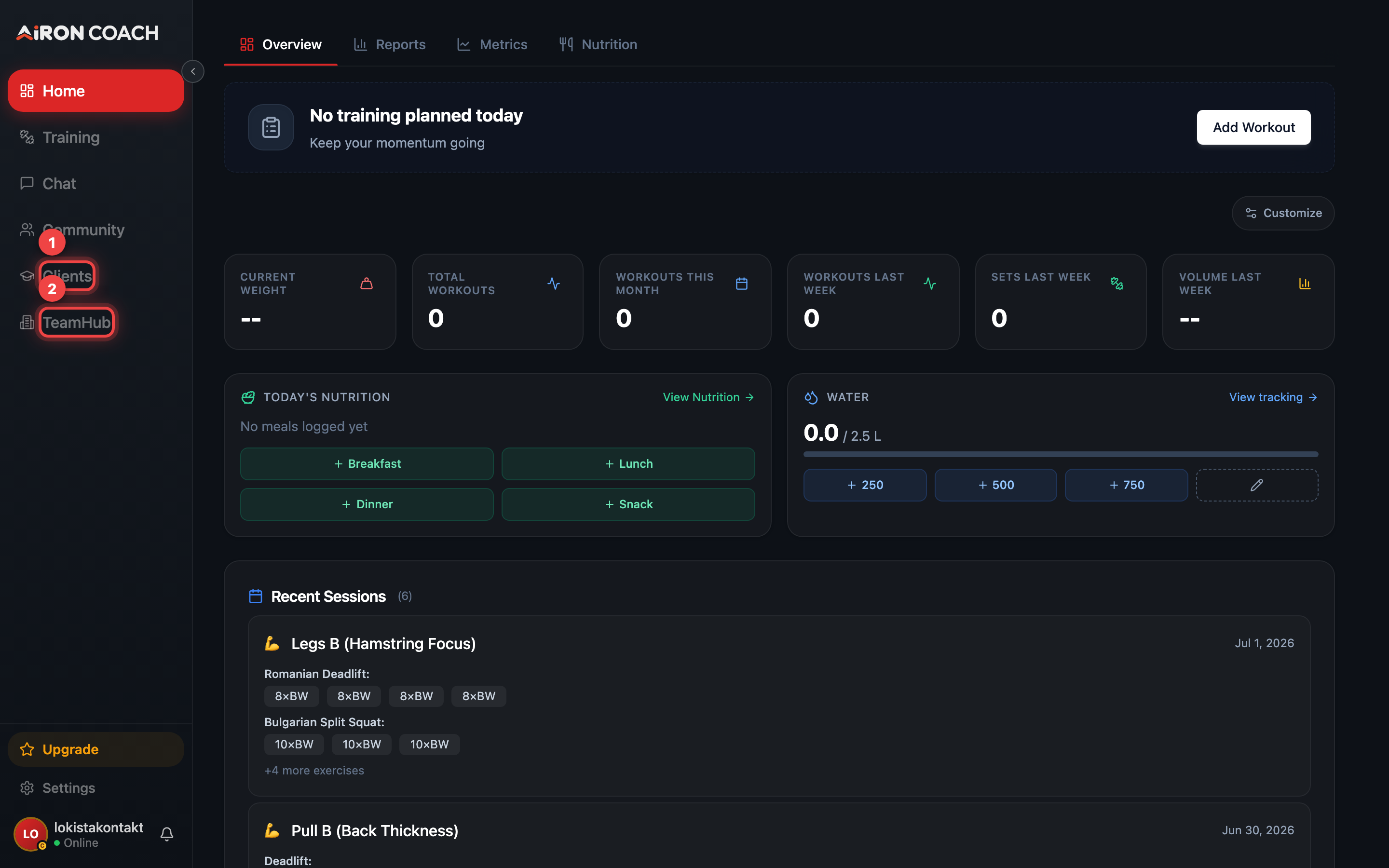This screenshot has width=1389, height=868.
Task: Open the Community page in the sidebar
Action: pos(96,230)
